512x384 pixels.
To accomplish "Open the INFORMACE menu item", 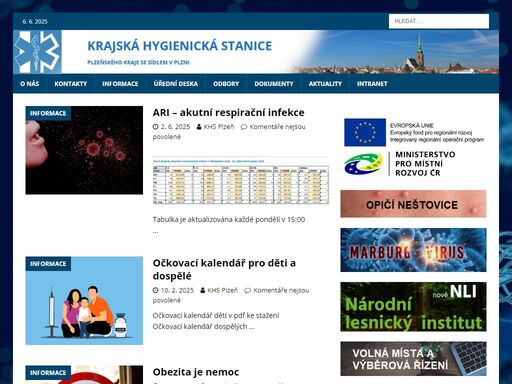I will coord(120,84).
